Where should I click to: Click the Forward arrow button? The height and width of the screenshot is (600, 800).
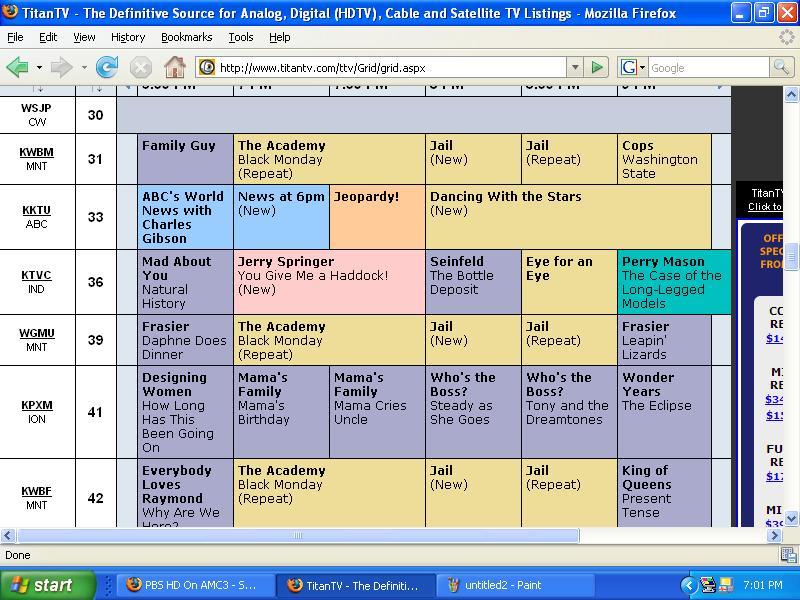click(x=62, y=67)
